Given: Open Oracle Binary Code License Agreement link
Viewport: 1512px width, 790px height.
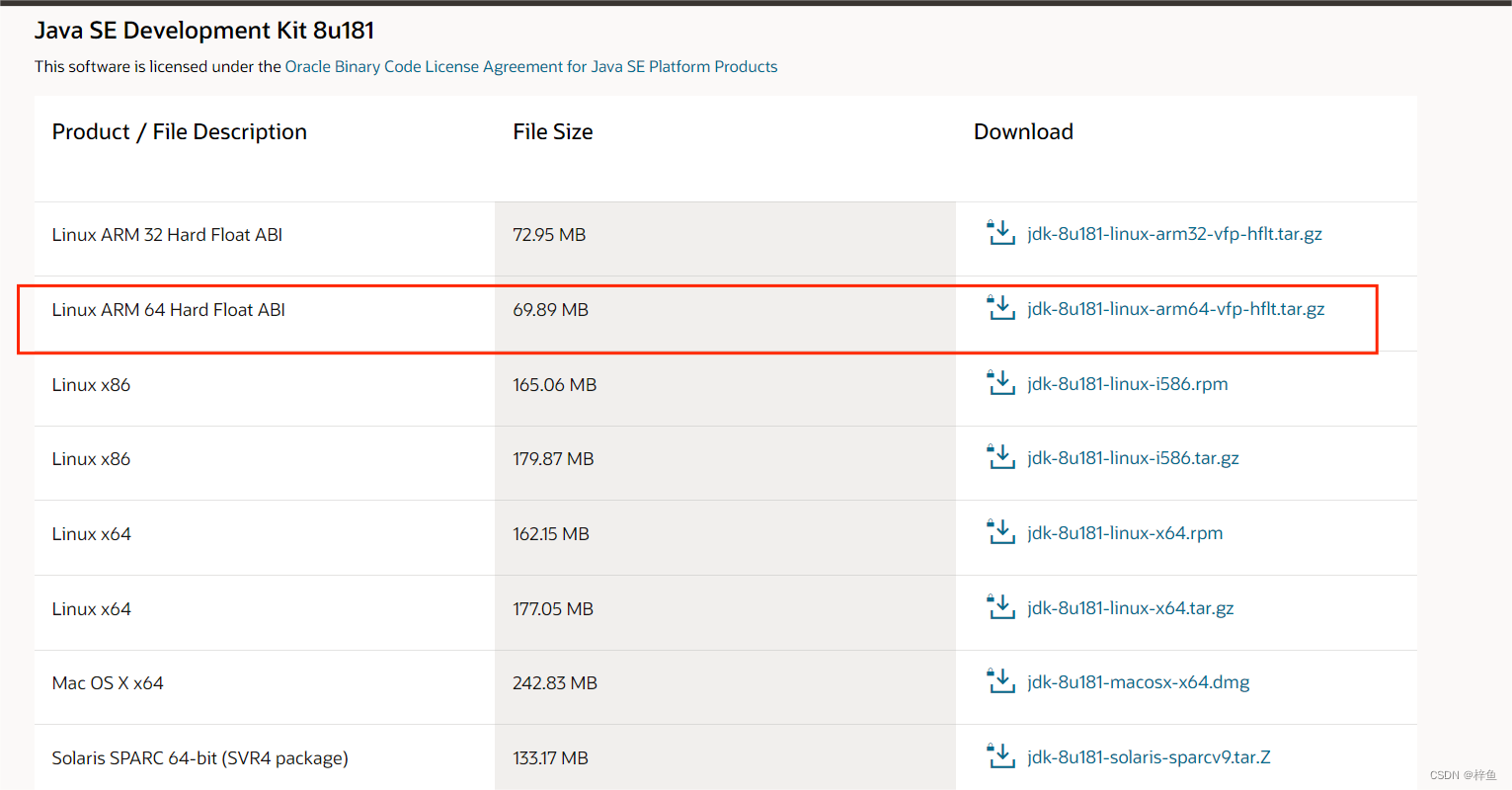Looking at the screenshot, I should (x=531, y=66).
